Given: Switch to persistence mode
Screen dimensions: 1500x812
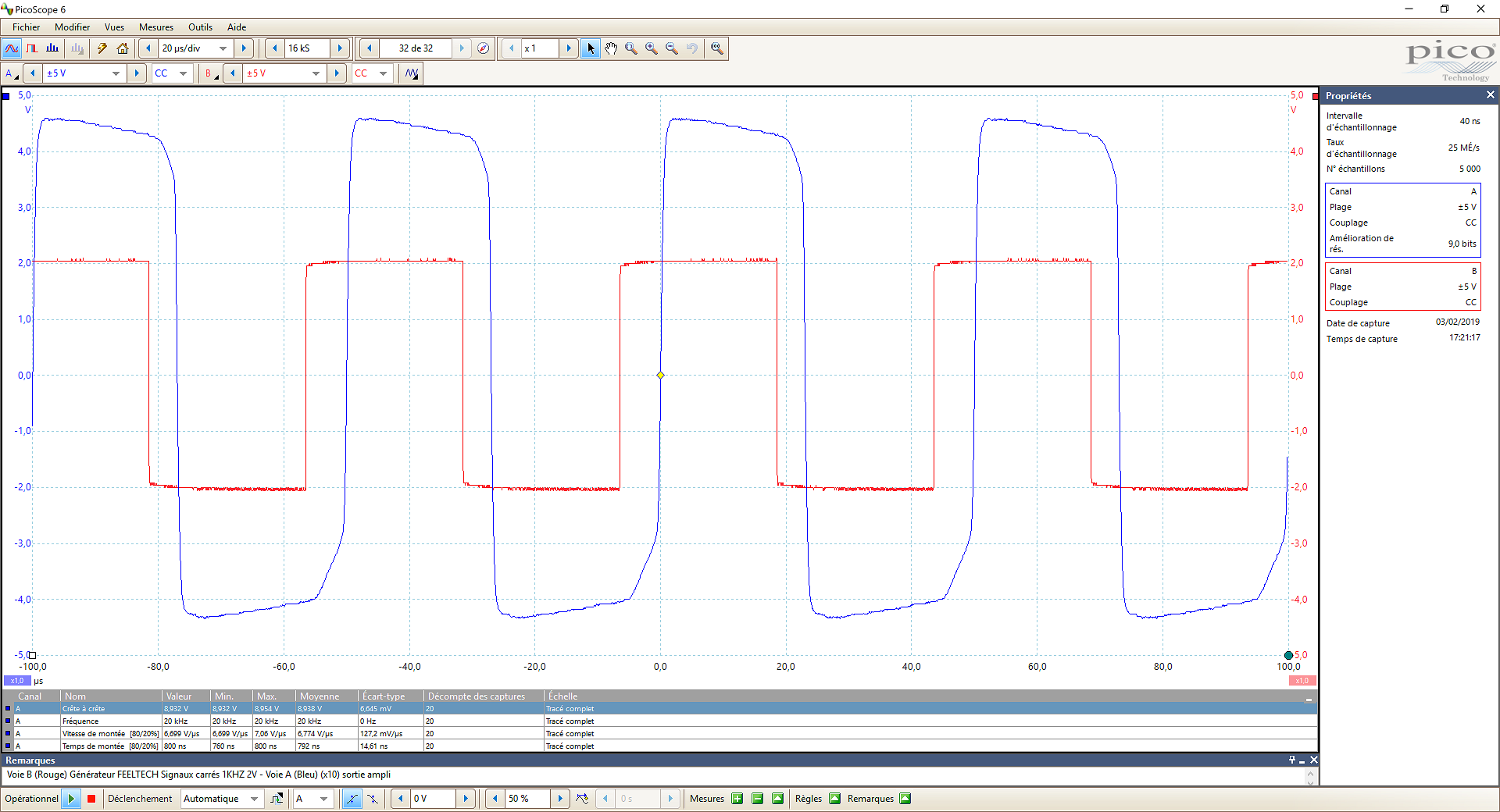Looking at the screenshot, I should click(x=32, y=48).
